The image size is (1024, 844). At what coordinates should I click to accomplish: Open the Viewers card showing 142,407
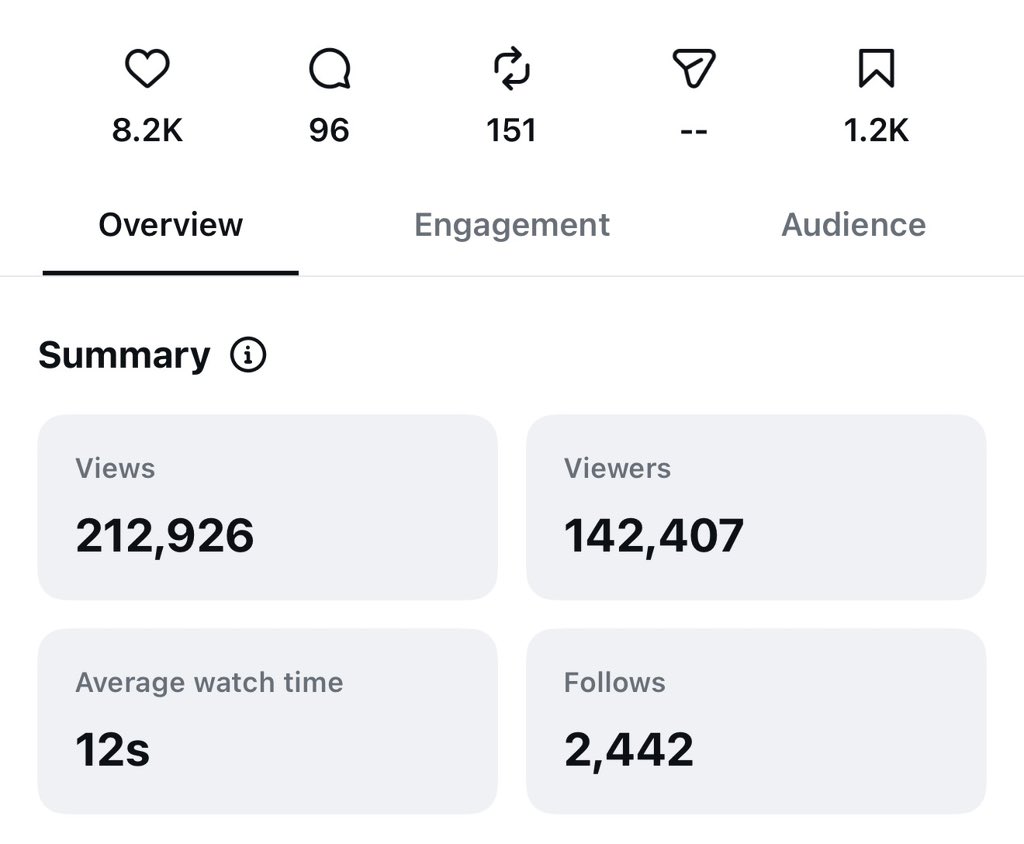pos(756,507)
